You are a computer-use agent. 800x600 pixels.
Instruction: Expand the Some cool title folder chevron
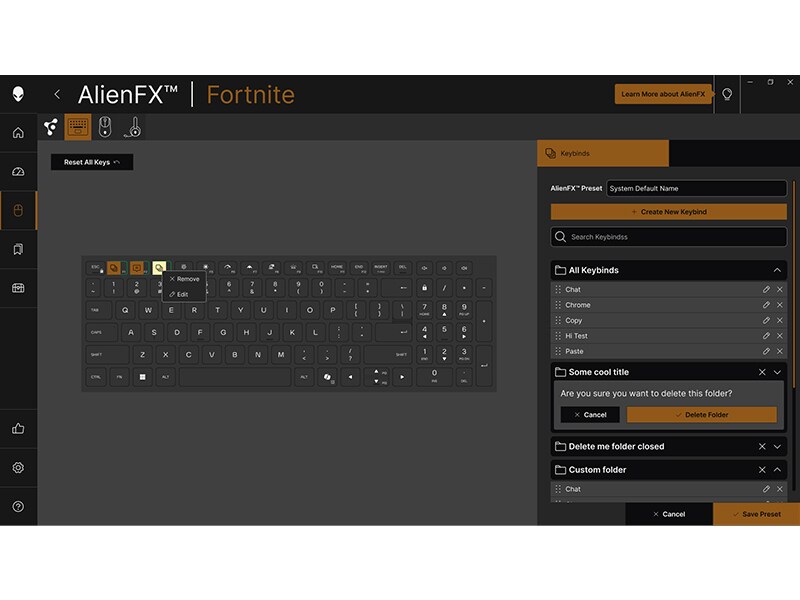click(777, 372)
